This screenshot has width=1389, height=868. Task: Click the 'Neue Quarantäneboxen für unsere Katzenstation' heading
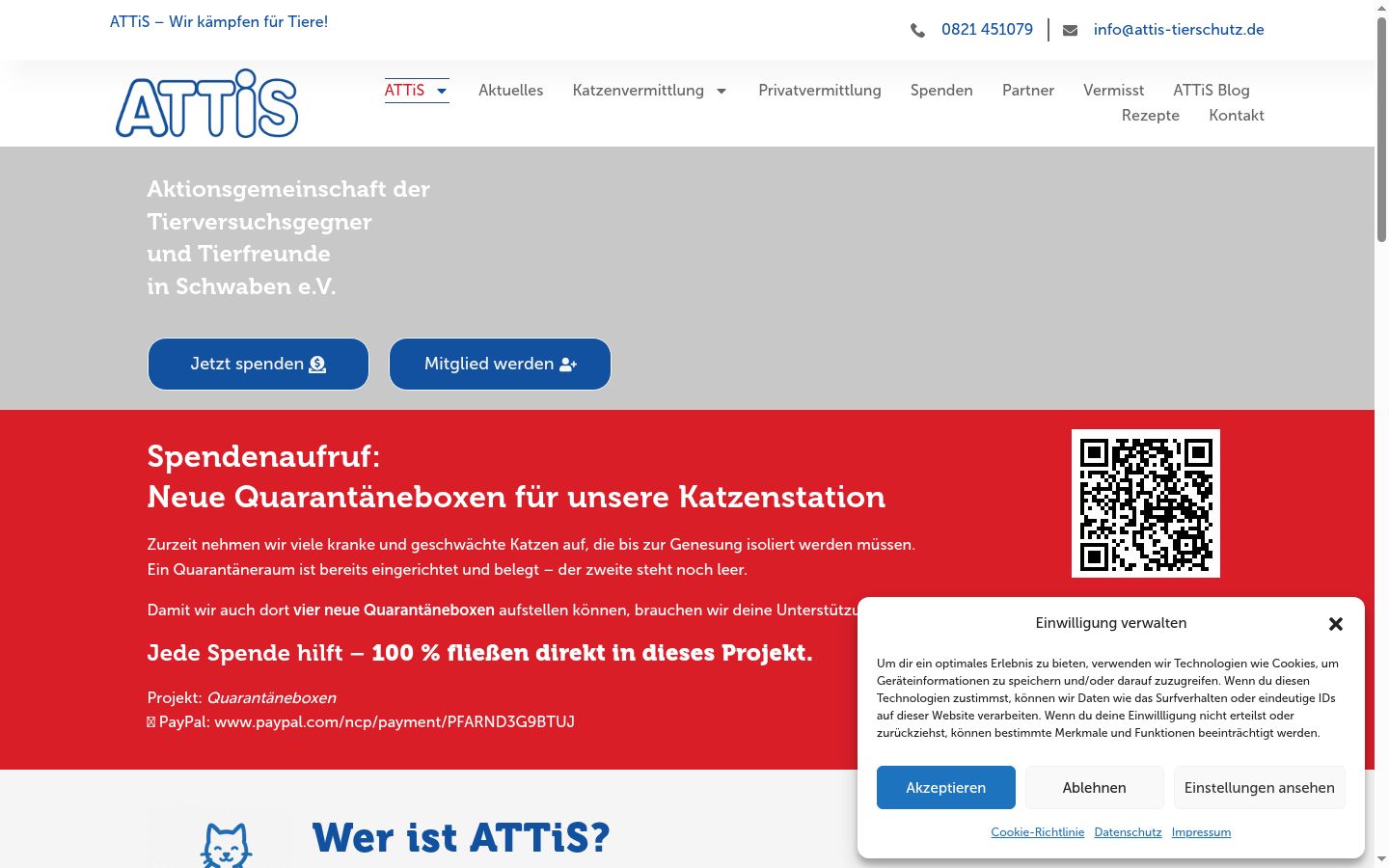tap(516, 497)
